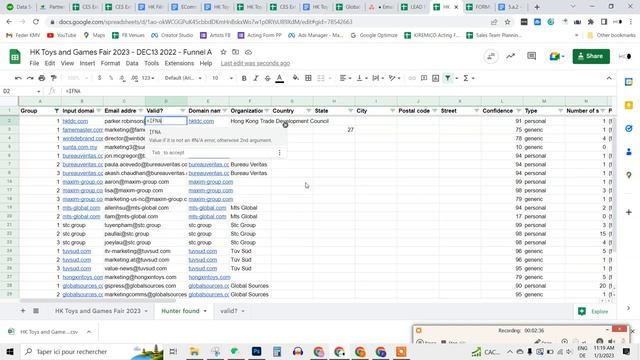Open the more number formats 123 dropdown
The height and width of the screenshot is (360, 640).
click(148, 78)
